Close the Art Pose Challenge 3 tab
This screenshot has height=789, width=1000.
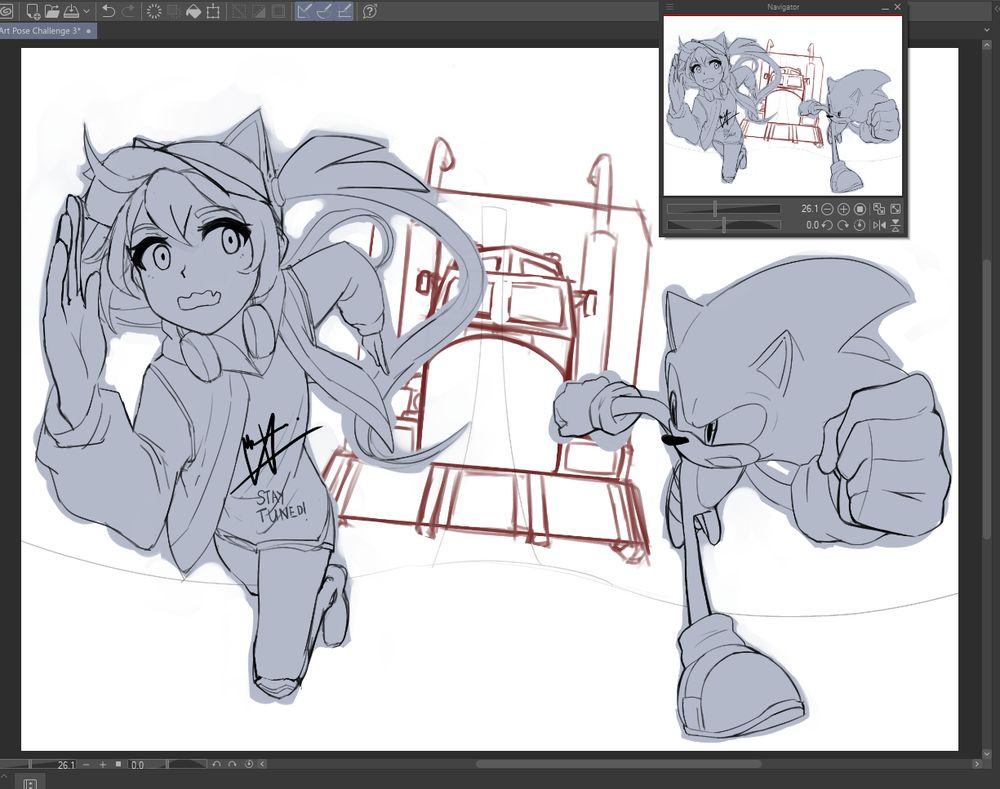click(88, 31)
